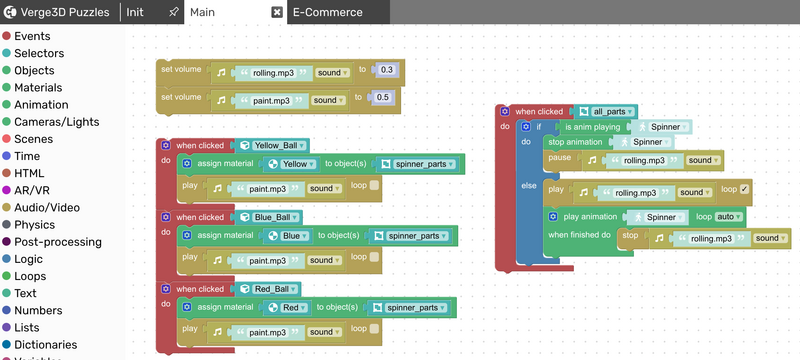Open the all_parts group dropdown
The image size is (800, 360).
(613, 112)
